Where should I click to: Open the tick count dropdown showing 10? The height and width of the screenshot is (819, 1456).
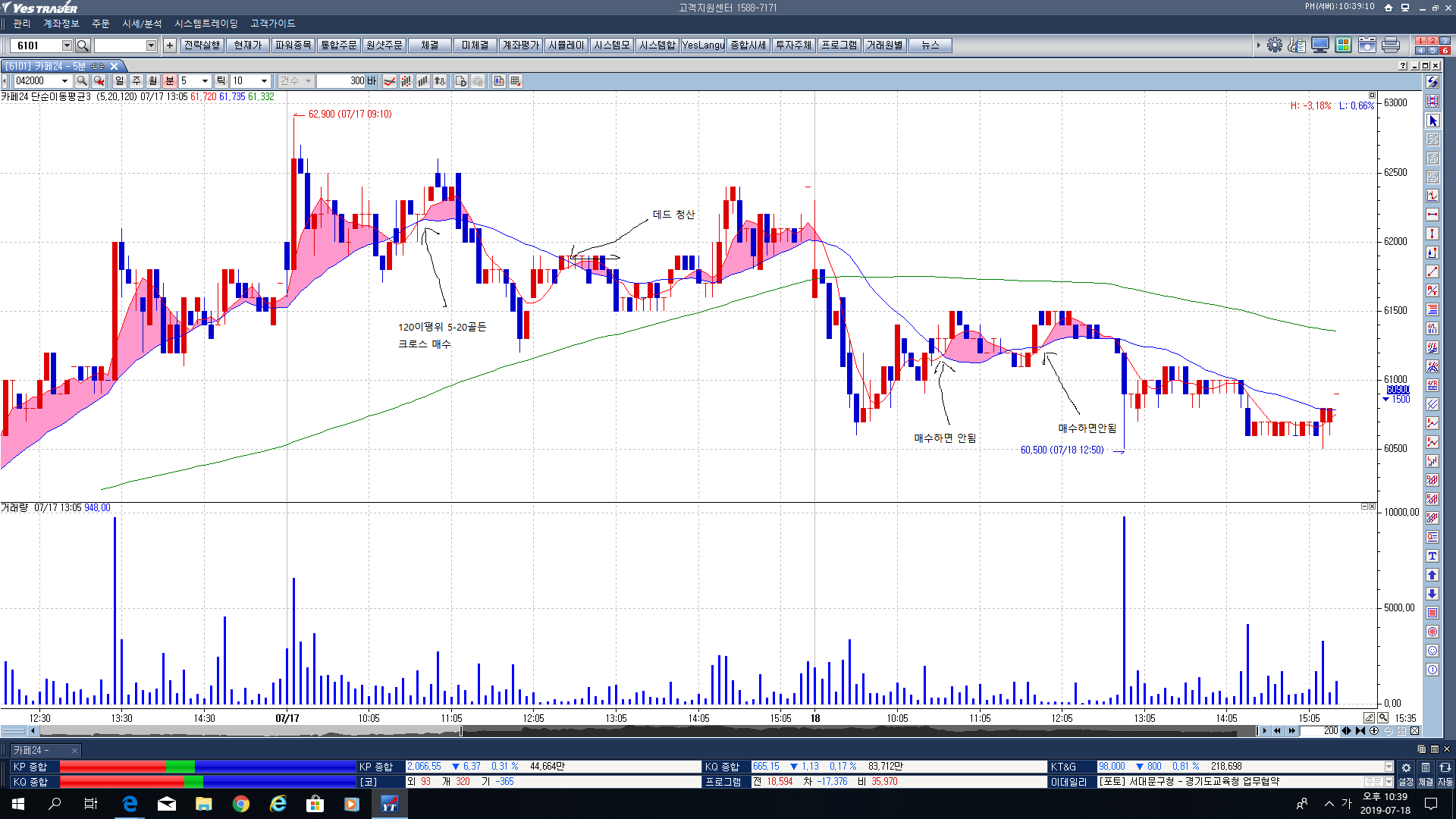tap(264, 81)
